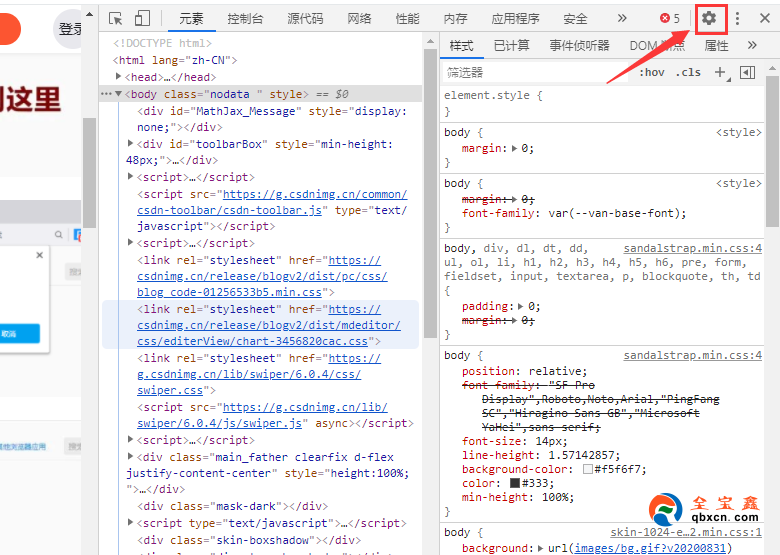Open the 应用程序 tab

tap(515, 19)
